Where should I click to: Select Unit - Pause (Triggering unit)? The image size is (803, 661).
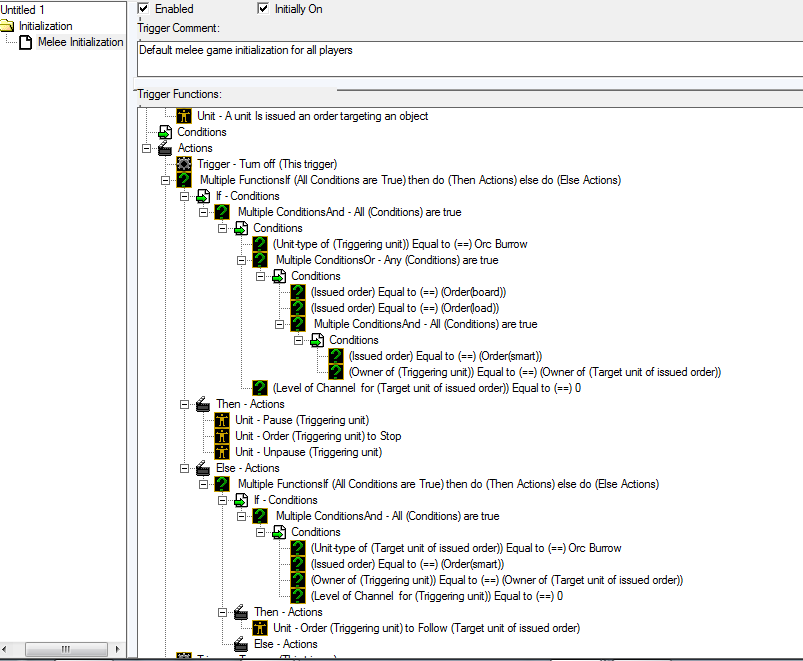point(302,420)
